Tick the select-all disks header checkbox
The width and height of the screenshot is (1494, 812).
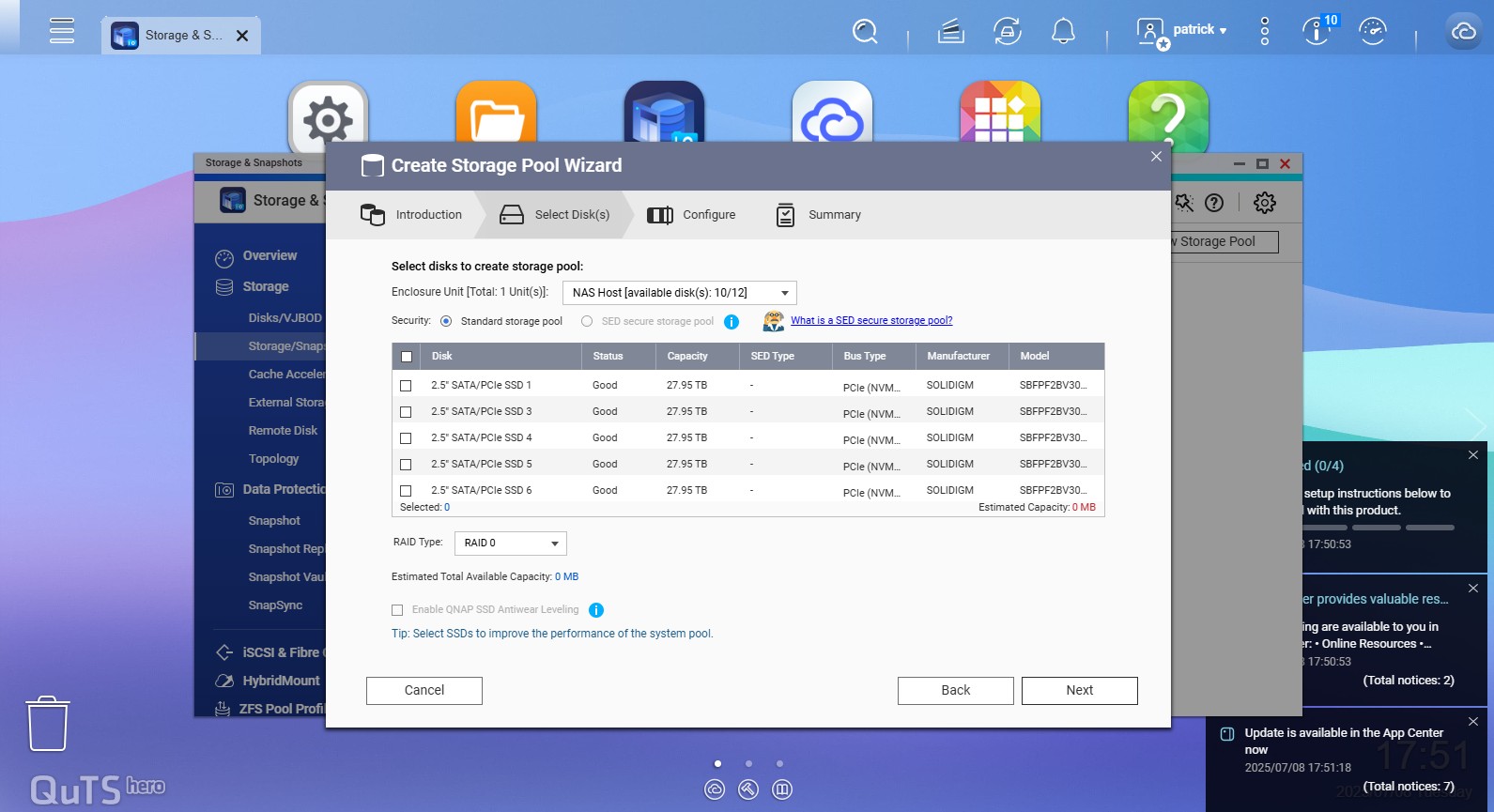(x=407, y=357)
